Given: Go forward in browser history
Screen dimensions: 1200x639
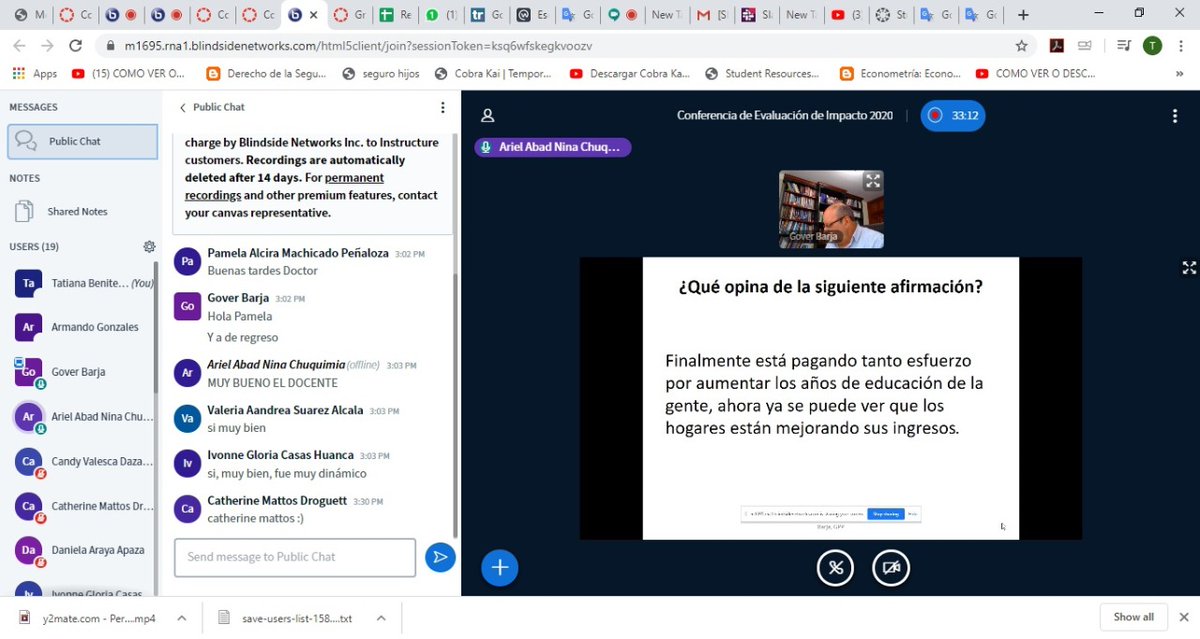Looking at the screenshot, I should point(48,46).
